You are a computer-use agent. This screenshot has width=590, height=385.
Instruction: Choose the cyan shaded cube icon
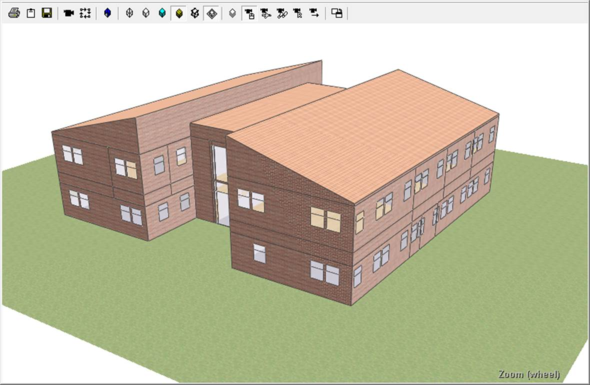click(162, 13)
